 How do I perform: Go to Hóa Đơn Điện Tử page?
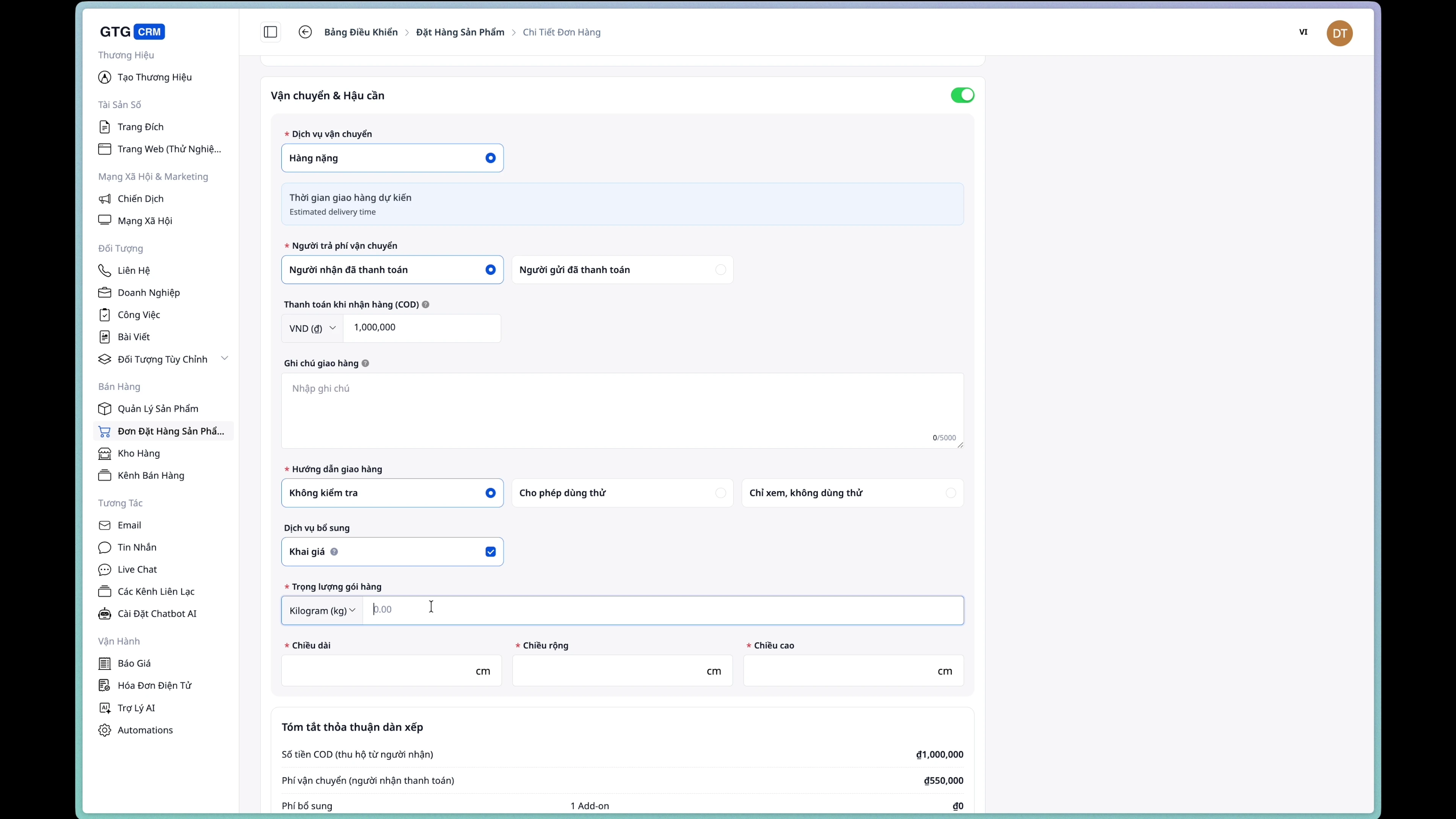coord(154,686)
